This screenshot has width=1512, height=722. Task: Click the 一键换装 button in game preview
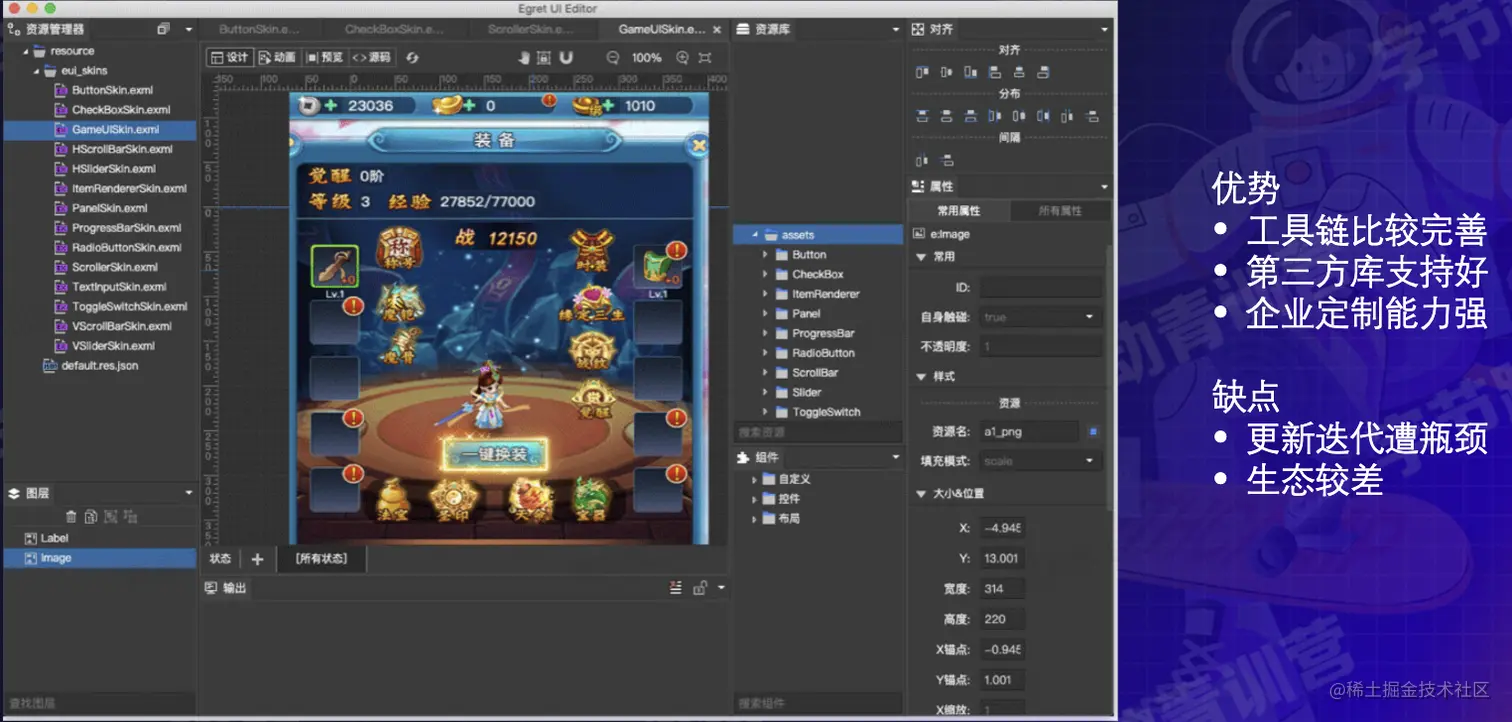(x=495, y=455)
